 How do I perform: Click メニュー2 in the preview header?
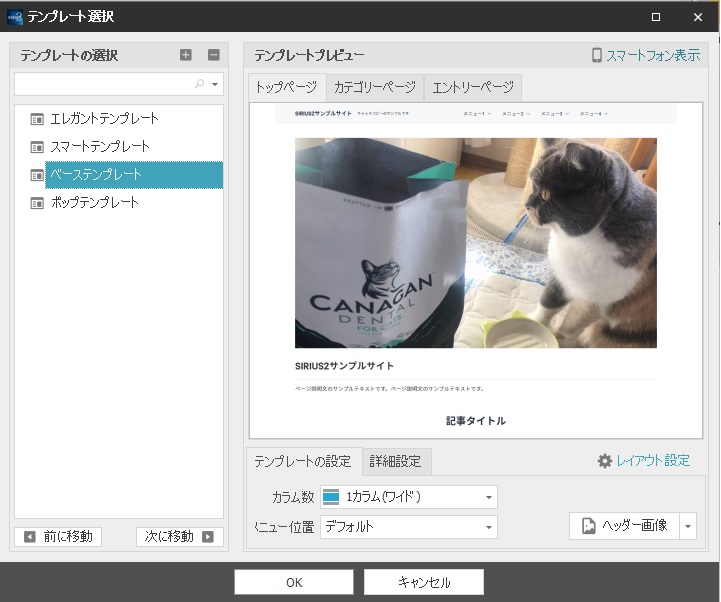click(x=516, y=114)
